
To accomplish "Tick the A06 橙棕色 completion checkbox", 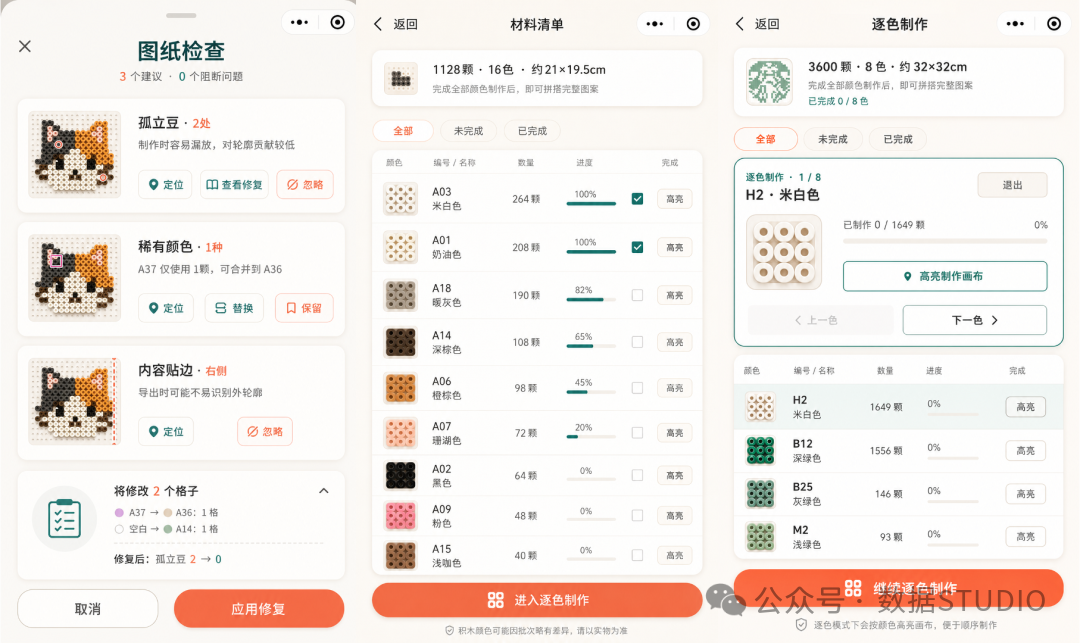I will pos(637,388).
